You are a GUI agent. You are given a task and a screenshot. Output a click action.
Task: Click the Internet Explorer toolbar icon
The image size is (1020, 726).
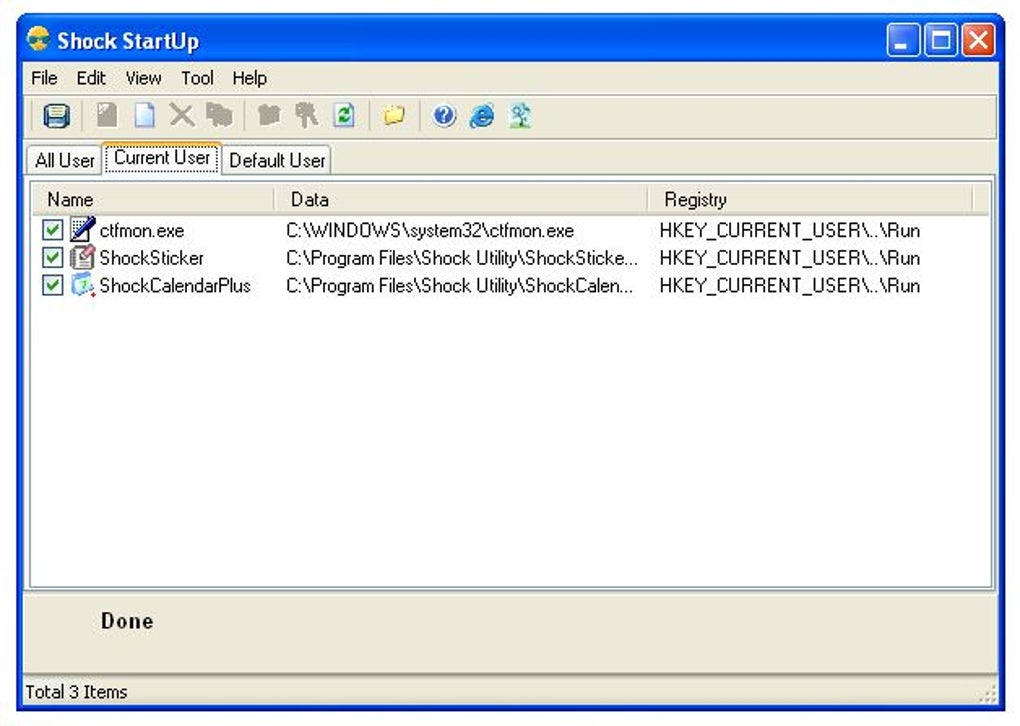coord(482,116)
